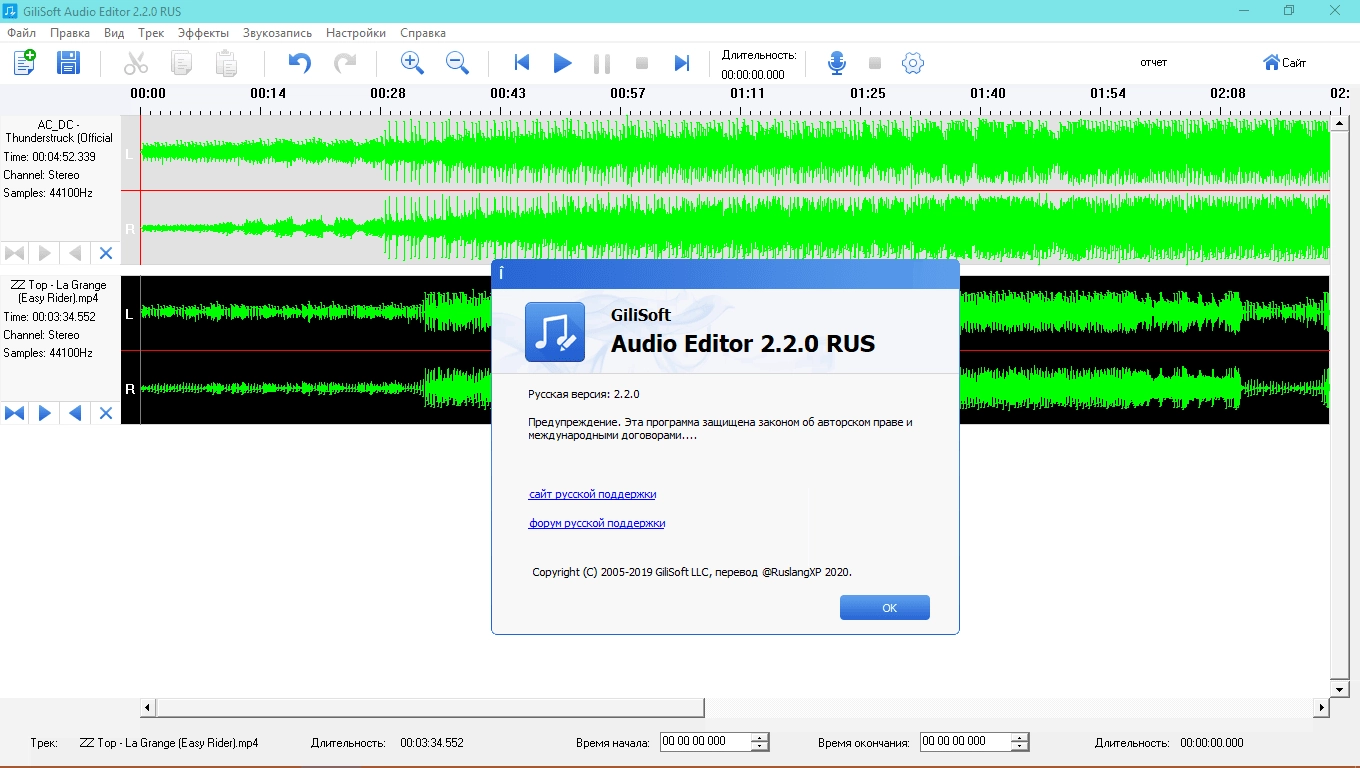This screenshot has width=1360, height=768.
Task: Click the отчет report button
Action: tap(1153, 62)
